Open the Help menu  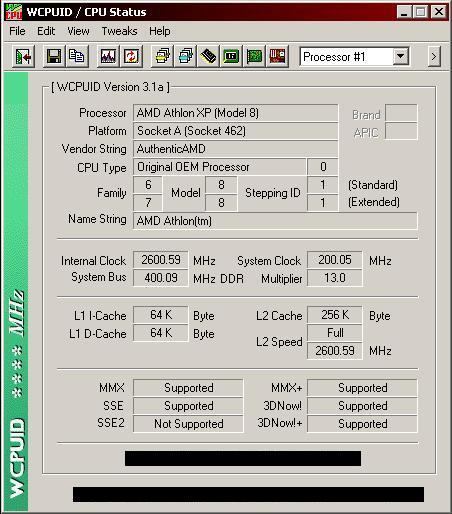pos(160,31)
